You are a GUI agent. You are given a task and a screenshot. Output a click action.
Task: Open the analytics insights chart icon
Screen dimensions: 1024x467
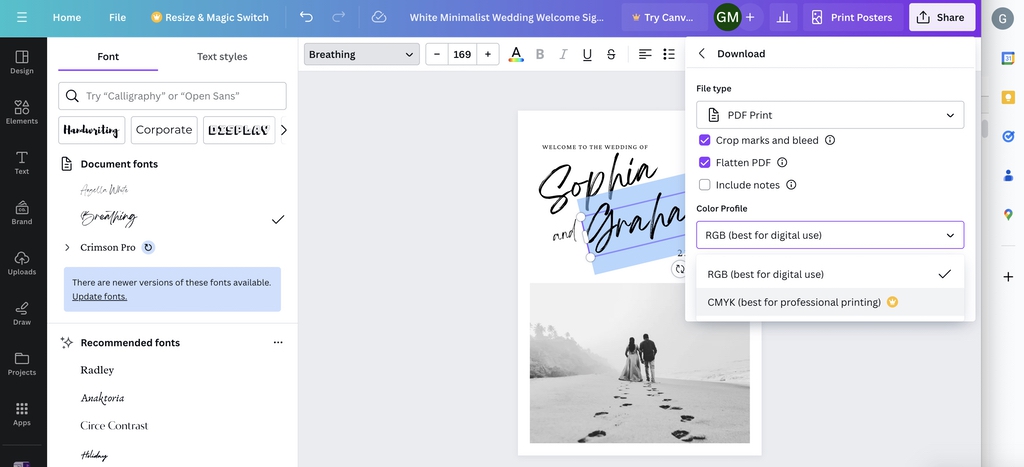coord(783,18)
